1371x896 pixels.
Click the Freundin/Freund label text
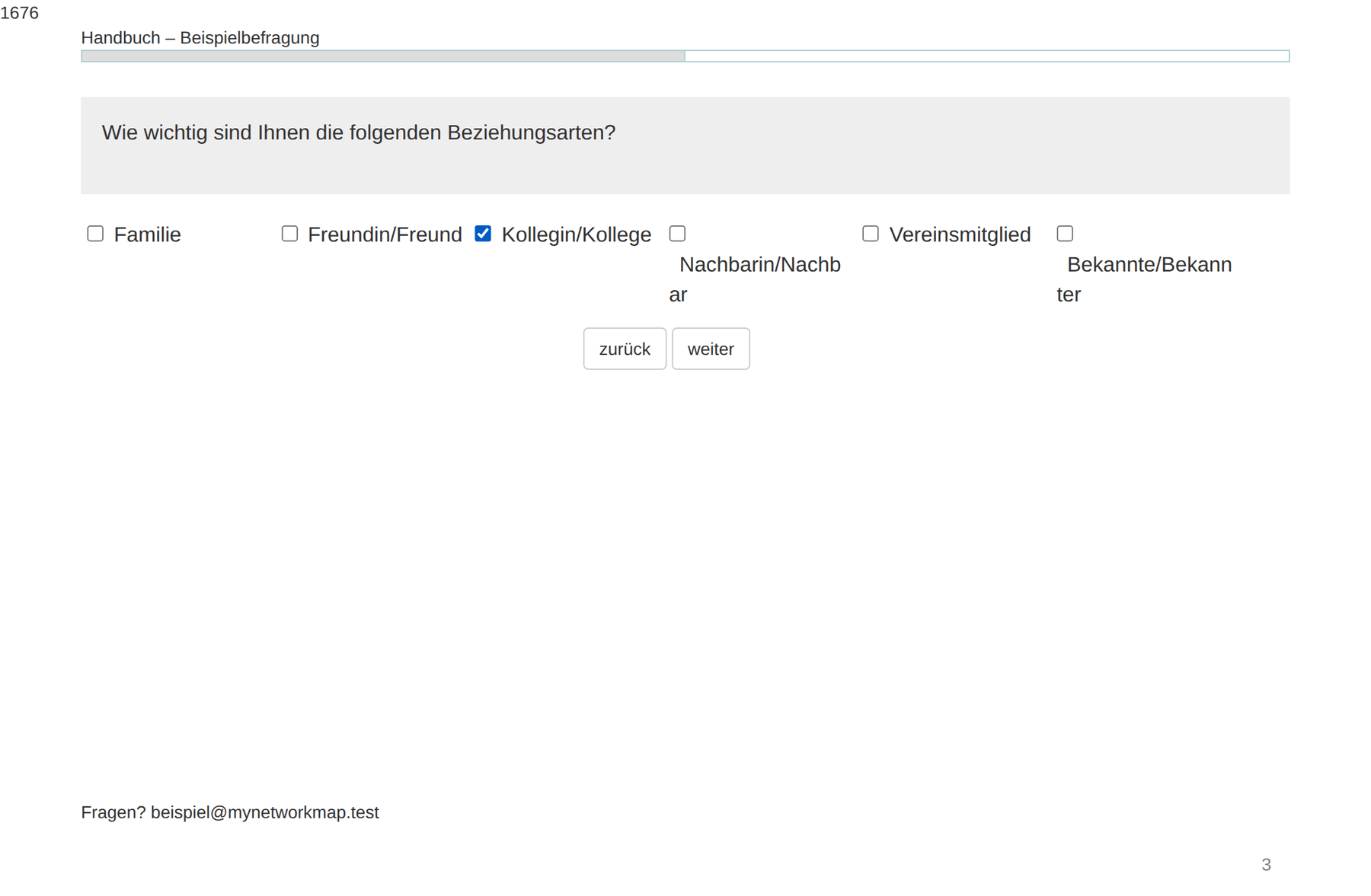point(385,234)
